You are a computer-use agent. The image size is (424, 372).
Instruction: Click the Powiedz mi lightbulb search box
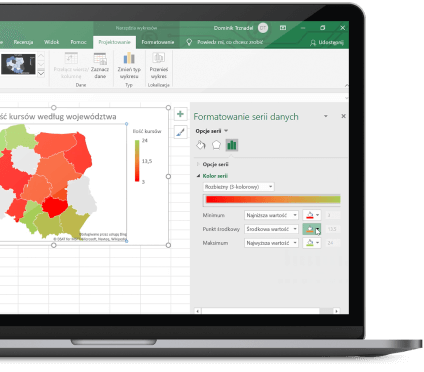(x=225, y=42)
